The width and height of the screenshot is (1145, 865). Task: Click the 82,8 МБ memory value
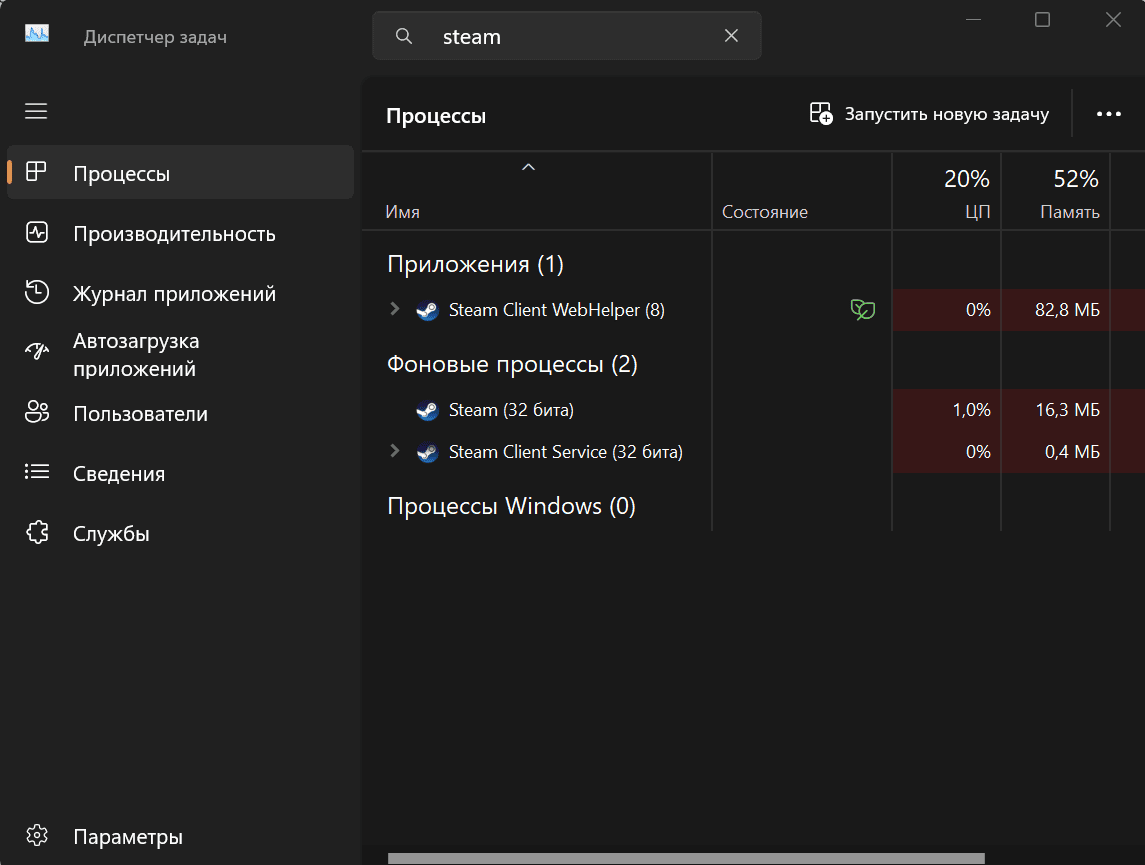1067,310
